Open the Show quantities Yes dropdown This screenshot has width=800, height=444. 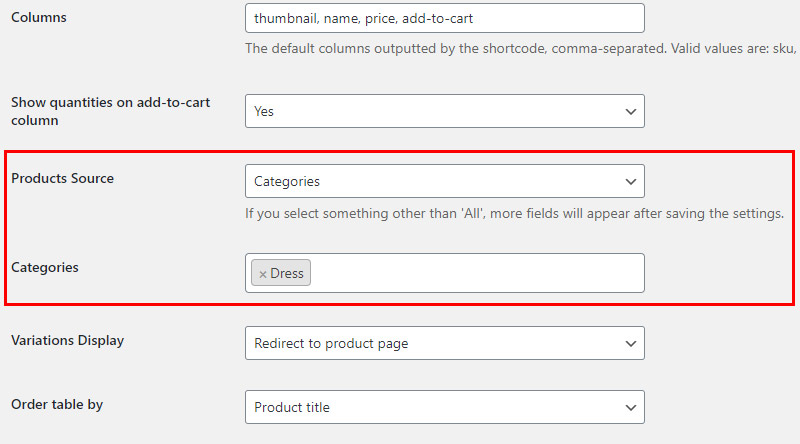[444, 111]
